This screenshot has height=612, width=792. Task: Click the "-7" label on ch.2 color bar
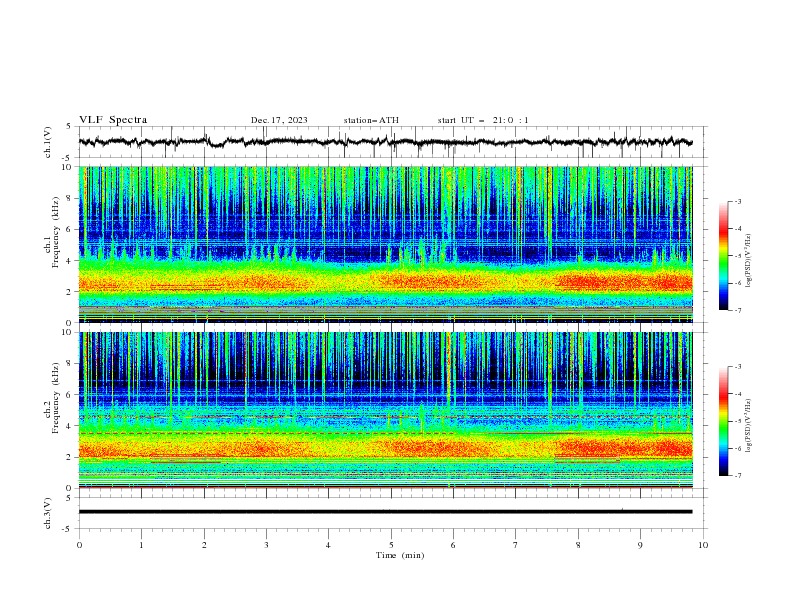tap(737, 475)
